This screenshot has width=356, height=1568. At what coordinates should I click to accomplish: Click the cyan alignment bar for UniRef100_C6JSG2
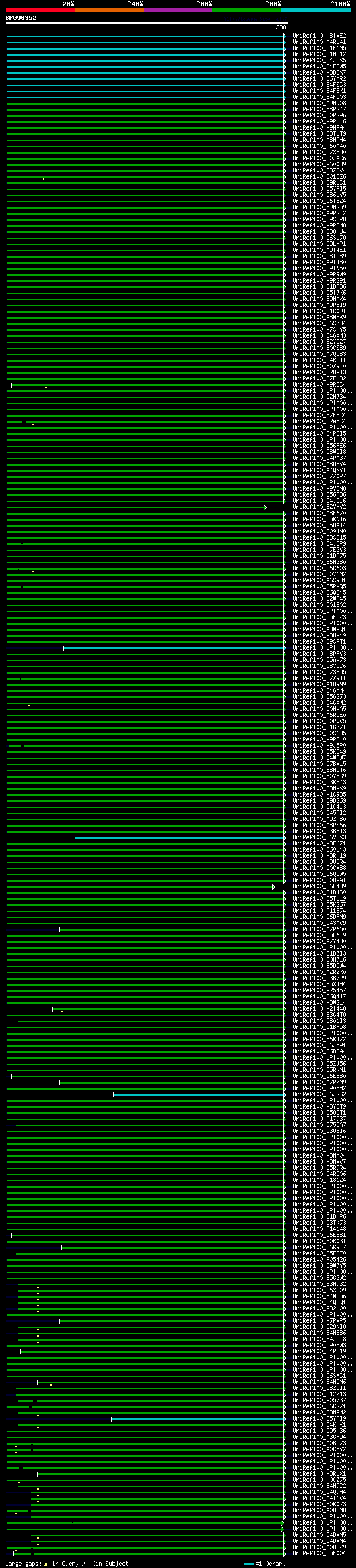[199, 1095]
